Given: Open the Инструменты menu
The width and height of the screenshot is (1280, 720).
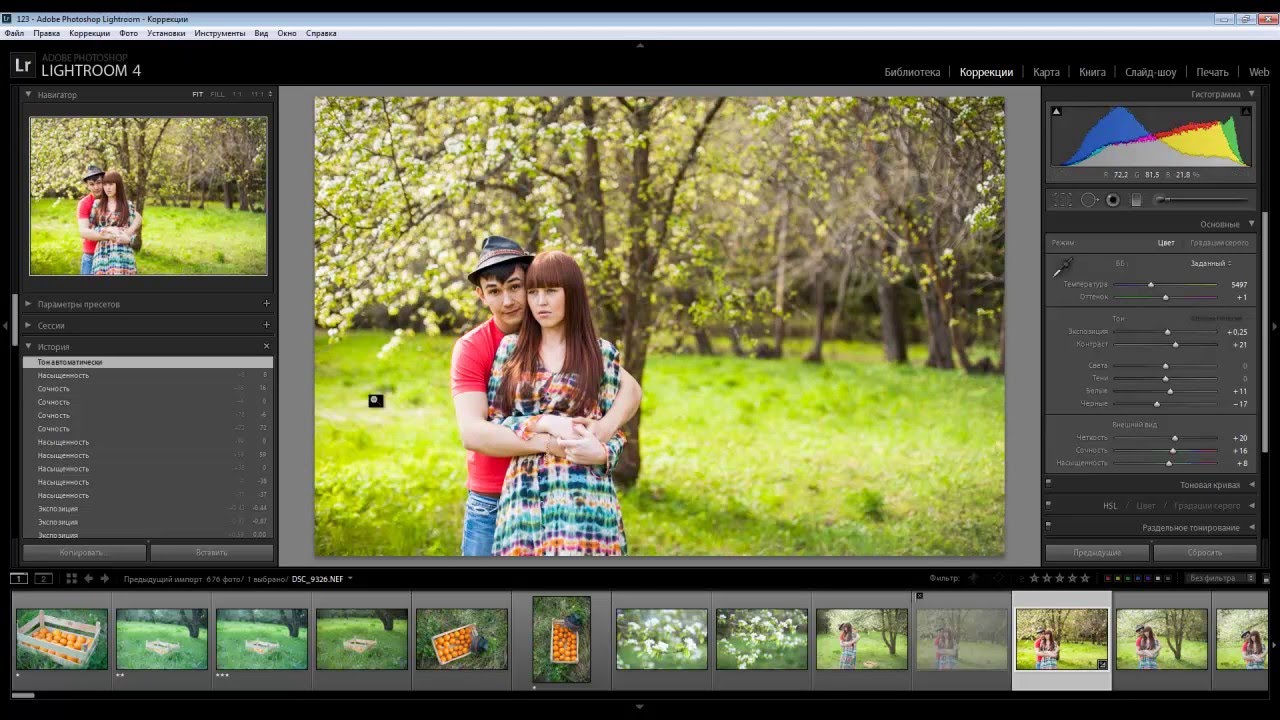Looking at the screenshot, I should (220, 33).
